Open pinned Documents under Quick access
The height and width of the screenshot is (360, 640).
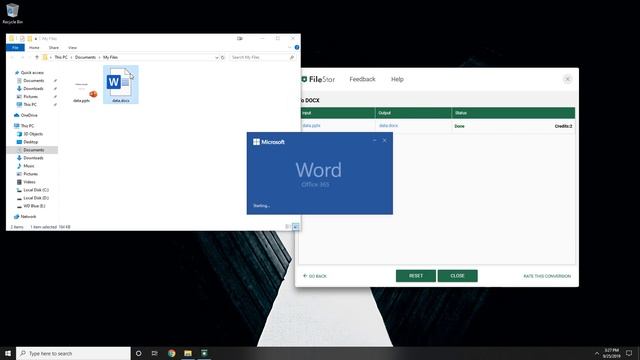coord(33,80)
